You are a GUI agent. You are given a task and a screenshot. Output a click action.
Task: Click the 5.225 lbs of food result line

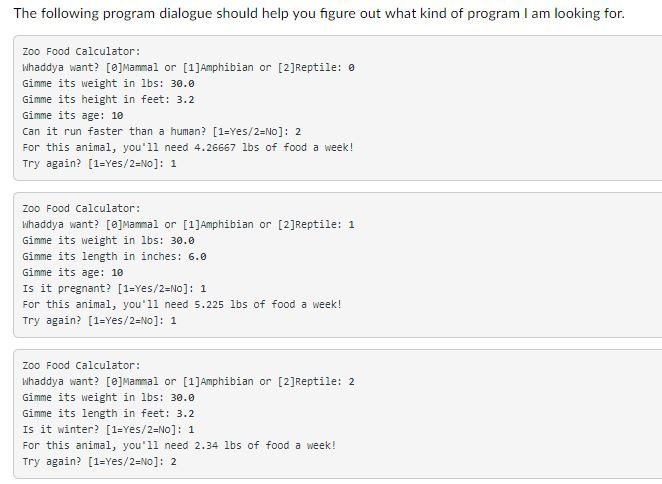[182, 305]
